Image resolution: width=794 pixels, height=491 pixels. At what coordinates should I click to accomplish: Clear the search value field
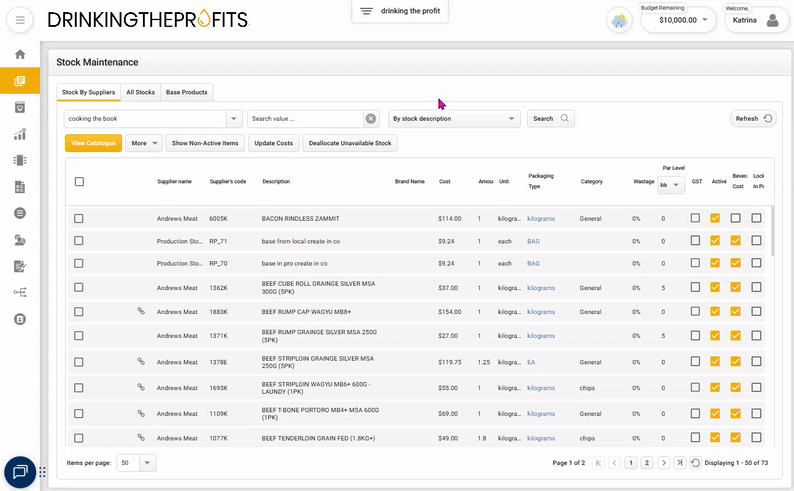tap(371, 118)
